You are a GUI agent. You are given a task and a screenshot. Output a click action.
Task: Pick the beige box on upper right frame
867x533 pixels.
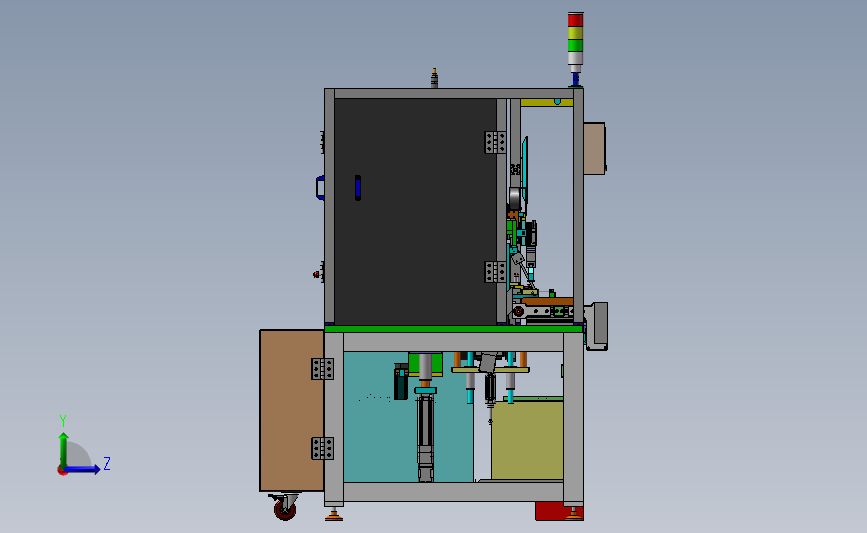[x=594, y=149]
